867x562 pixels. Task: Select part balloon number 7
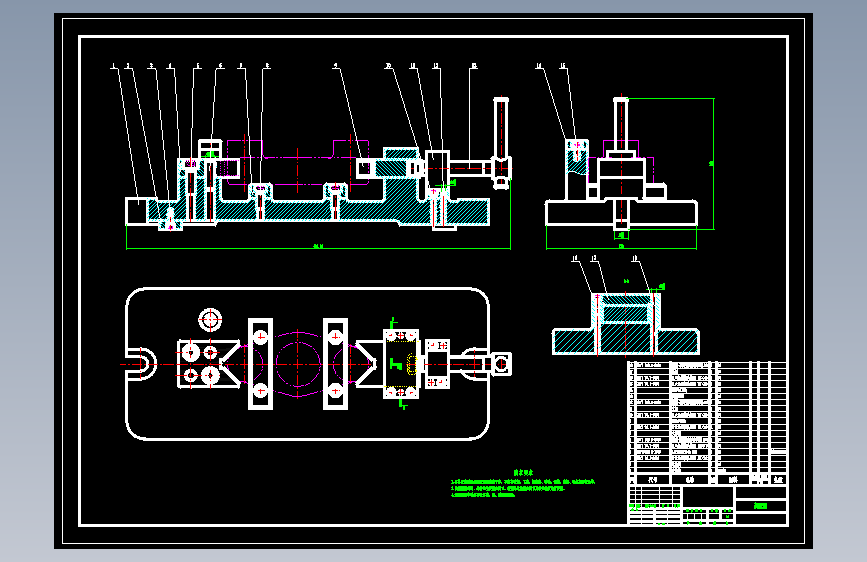click(241, 66)
